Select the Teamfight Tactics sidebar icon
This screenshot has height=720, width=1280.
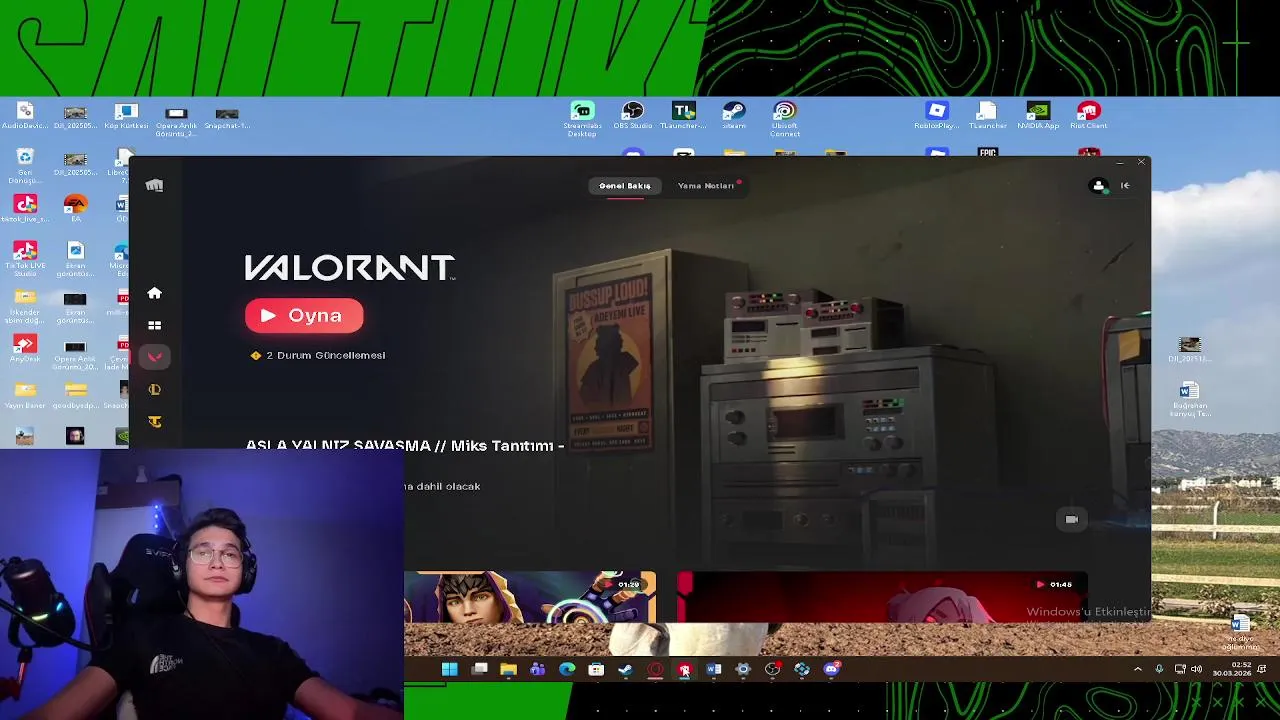tap(154, 421)
